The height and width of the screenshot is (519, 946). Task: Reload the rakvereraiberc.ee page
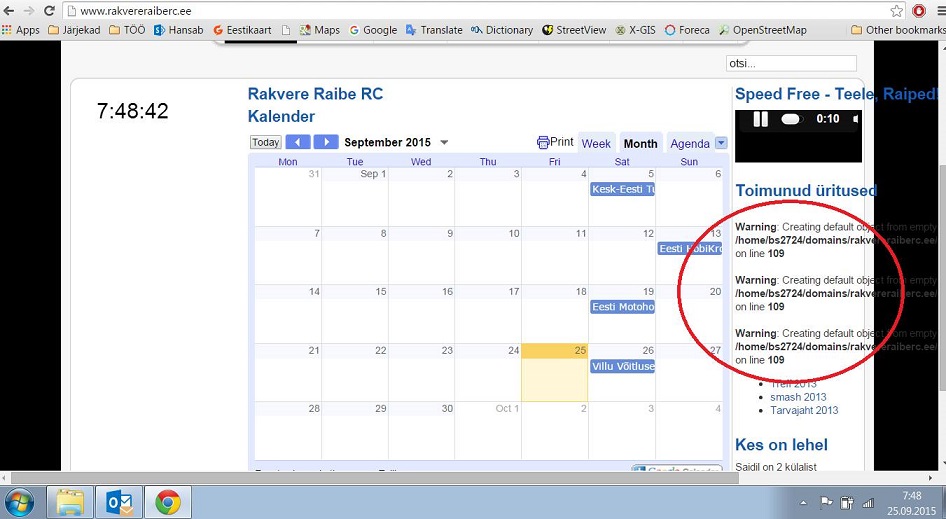[x=49, y=11]
